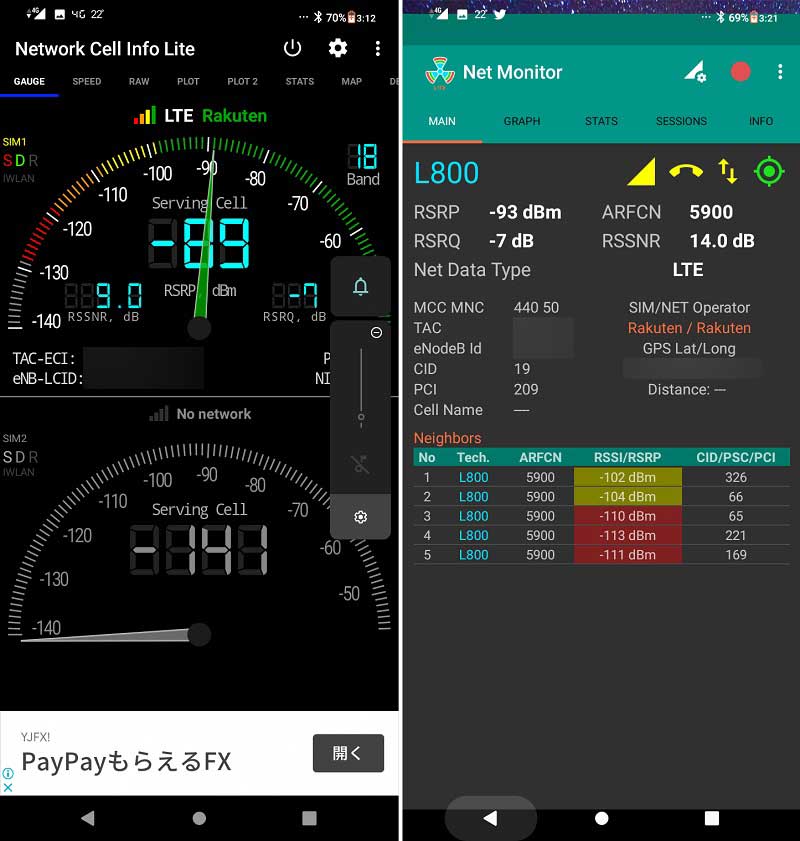Open the STATS tab in Network Cell Info
This screenshot has width=800, height=841.
[x=300, y=82]
